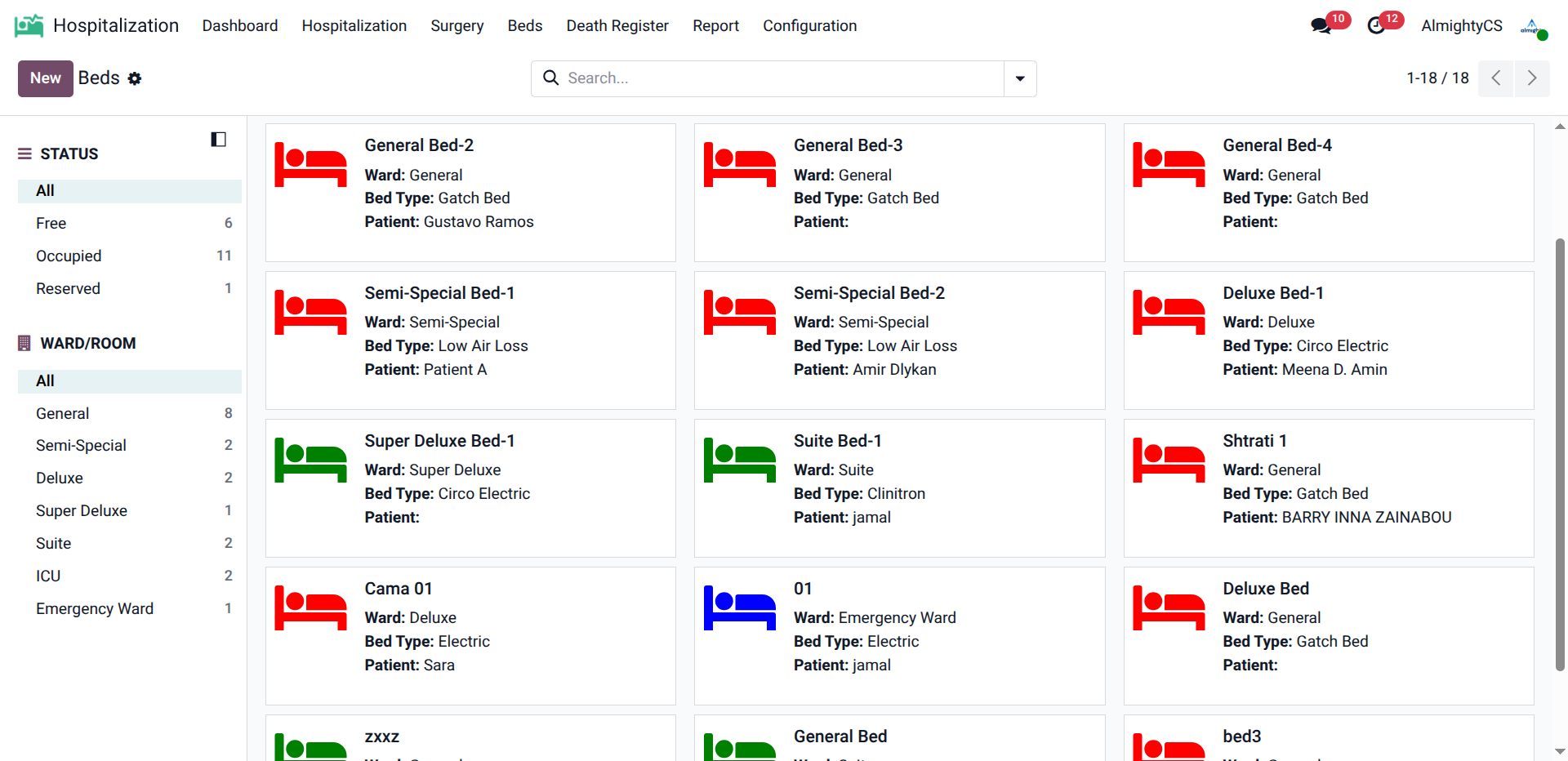
Task: Filter beds by Reserved status
Action: pos(68,288)
